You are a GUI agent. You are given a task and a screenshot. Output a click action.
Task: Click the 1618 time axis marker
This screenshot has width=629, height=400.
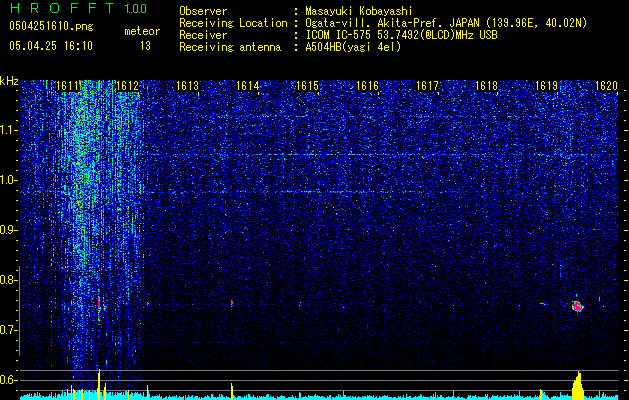[x=487, y=86]
